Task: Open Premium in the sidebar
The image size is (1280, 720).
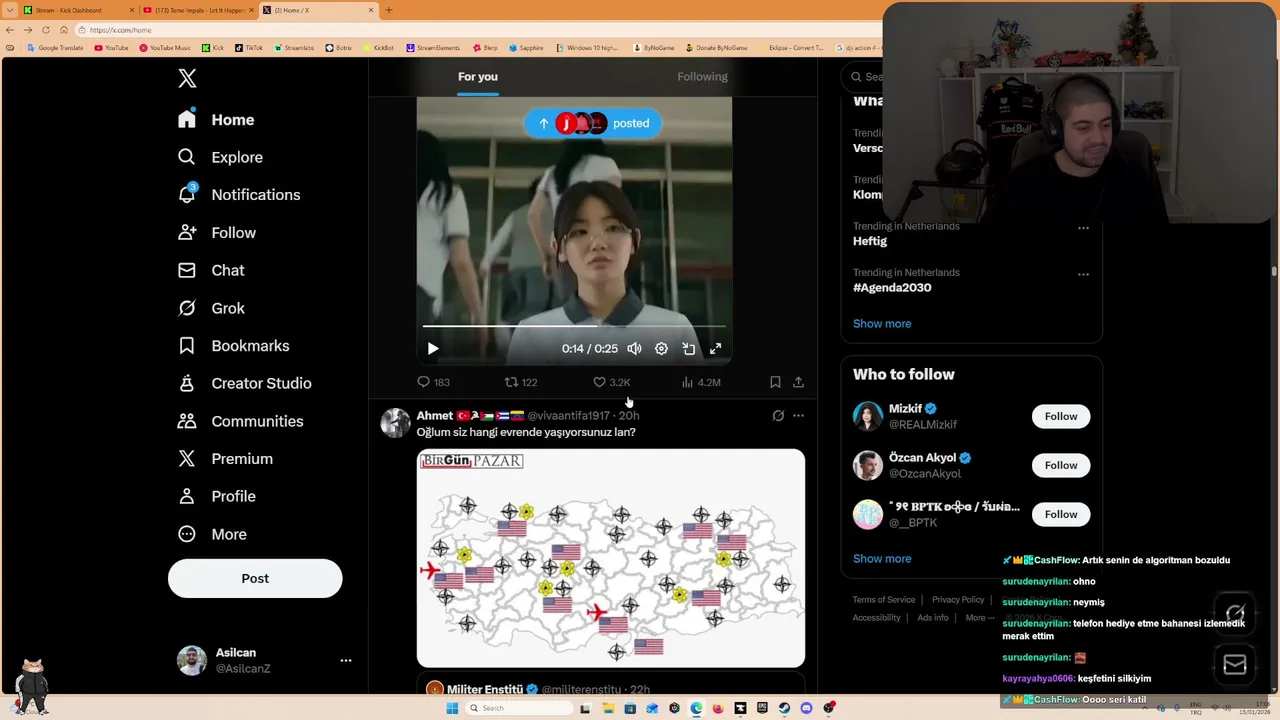Action: (x=225, y=459)
